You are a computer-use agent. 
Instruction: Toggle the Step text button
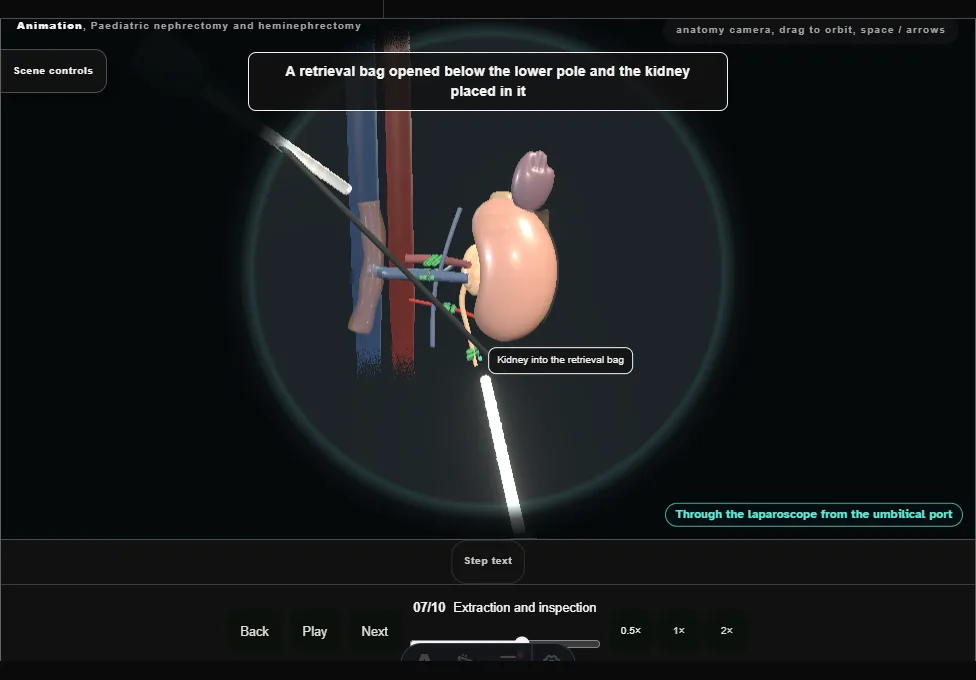point(488,561)
